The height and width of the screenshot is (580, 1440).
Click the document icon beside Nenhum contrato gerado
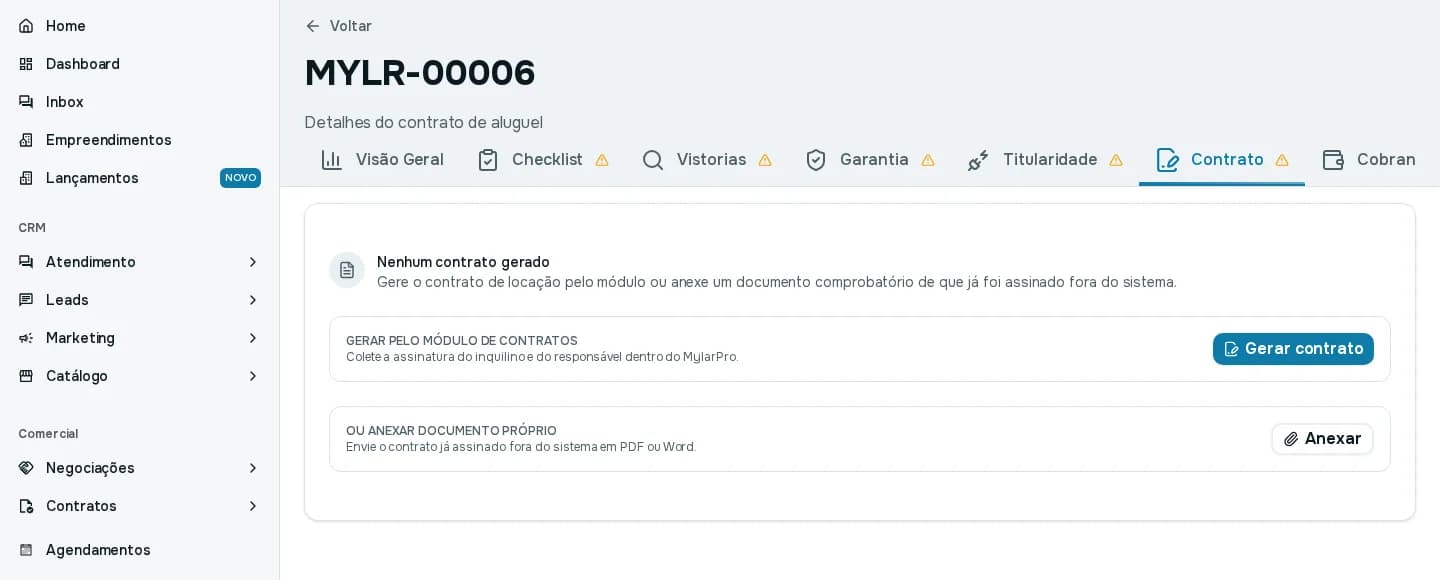pos(347,270)
